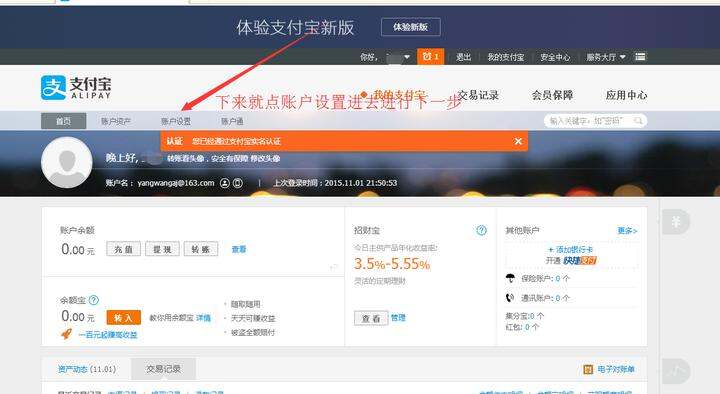Click the 集分宝 count value
This screenshot has width=720, height=394.
[532, 316]
